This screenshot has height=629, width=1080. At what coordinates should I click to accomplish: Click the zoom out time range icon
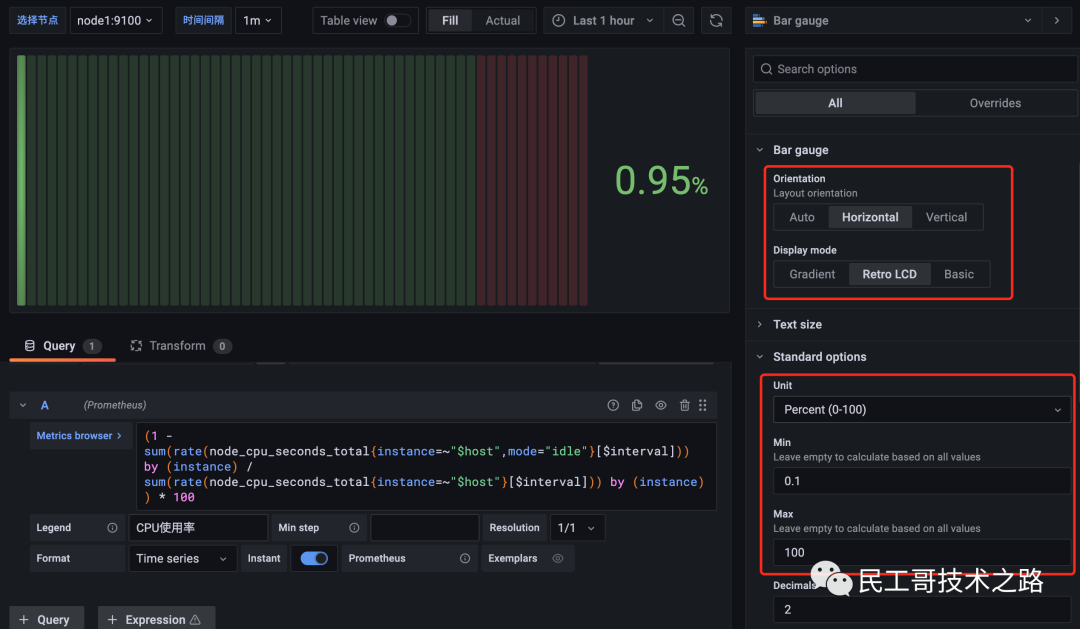[x=678, y=21]
